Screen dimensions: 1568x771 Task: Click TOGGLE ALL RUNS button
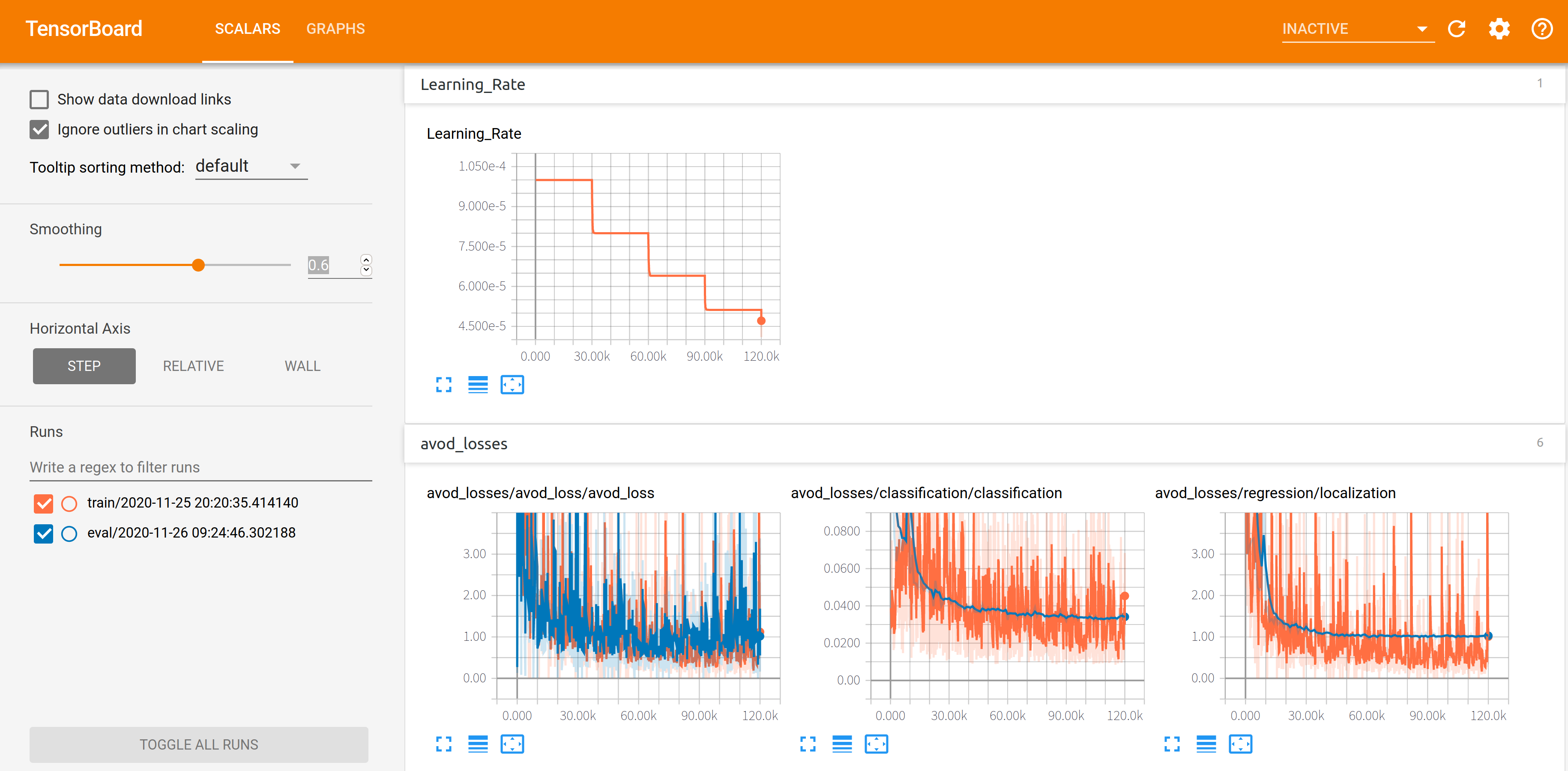click(x=198, y=744)
